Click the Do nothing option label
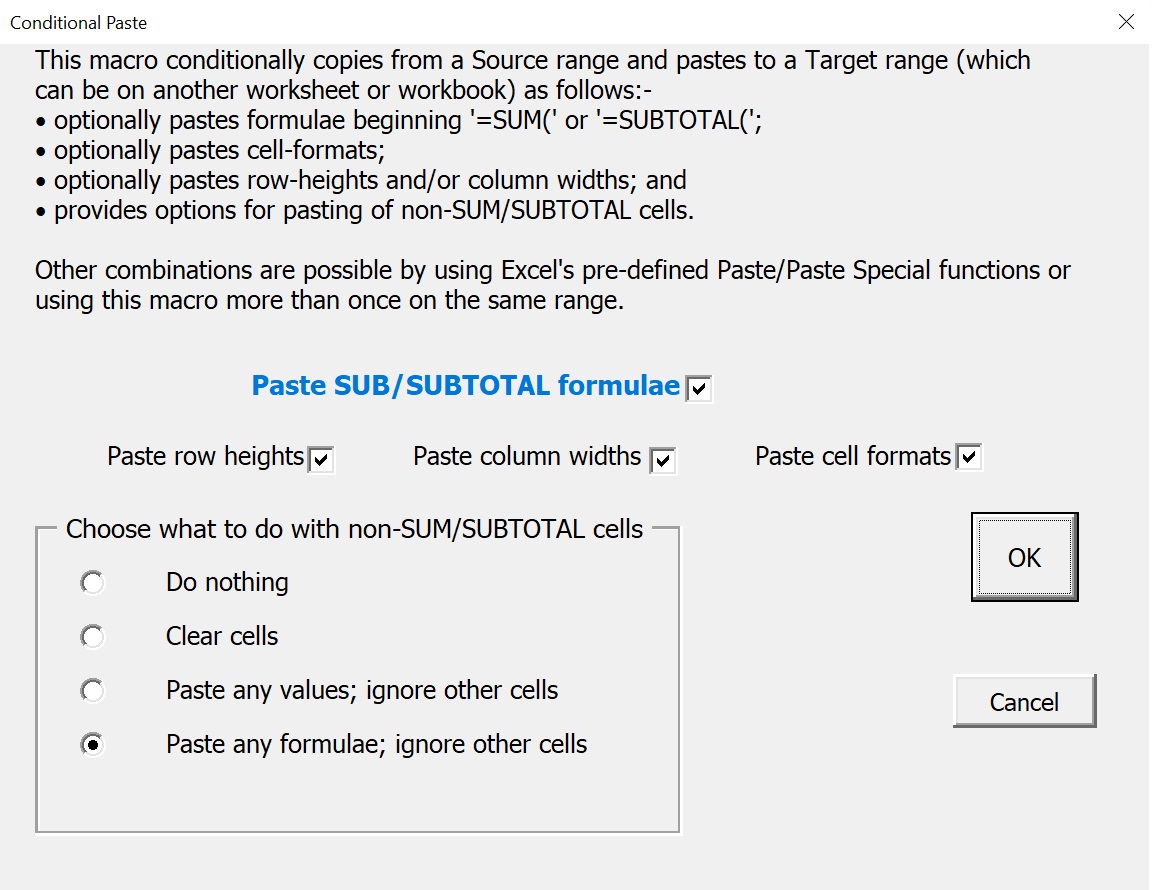The height and width of the screenshot is (890, 1152). [227, 583]
